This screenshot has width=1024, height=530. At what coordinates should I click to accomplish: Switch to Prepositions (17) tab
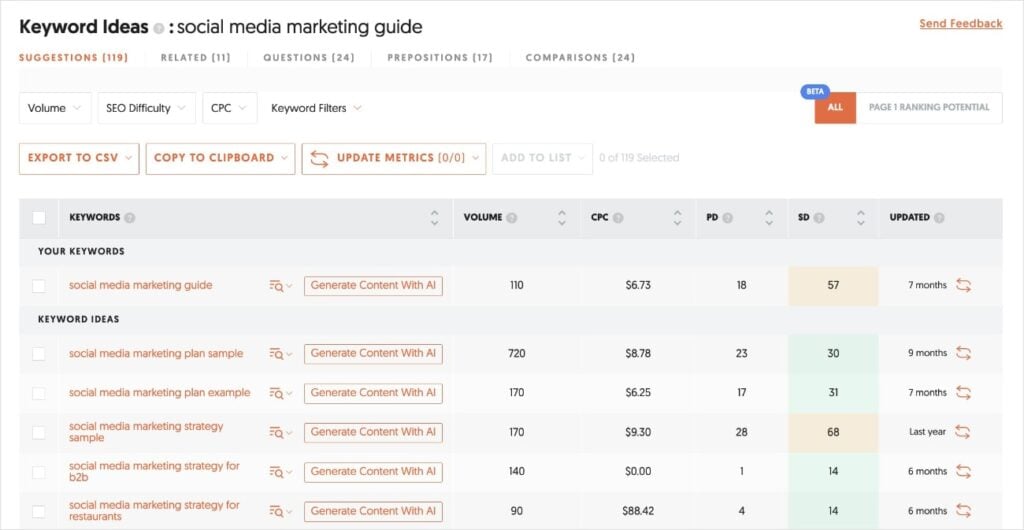pos(440,57)
